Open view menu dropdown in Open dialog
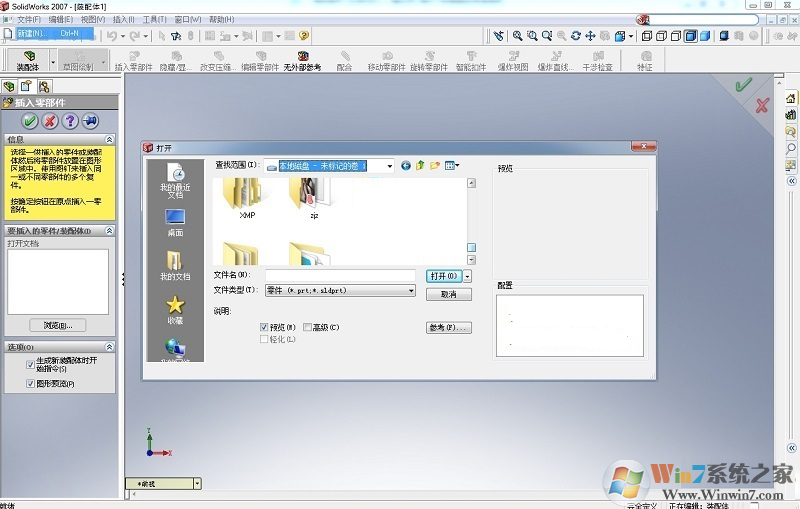The width and height of the screenshot is (800, 509). [452, 165]
